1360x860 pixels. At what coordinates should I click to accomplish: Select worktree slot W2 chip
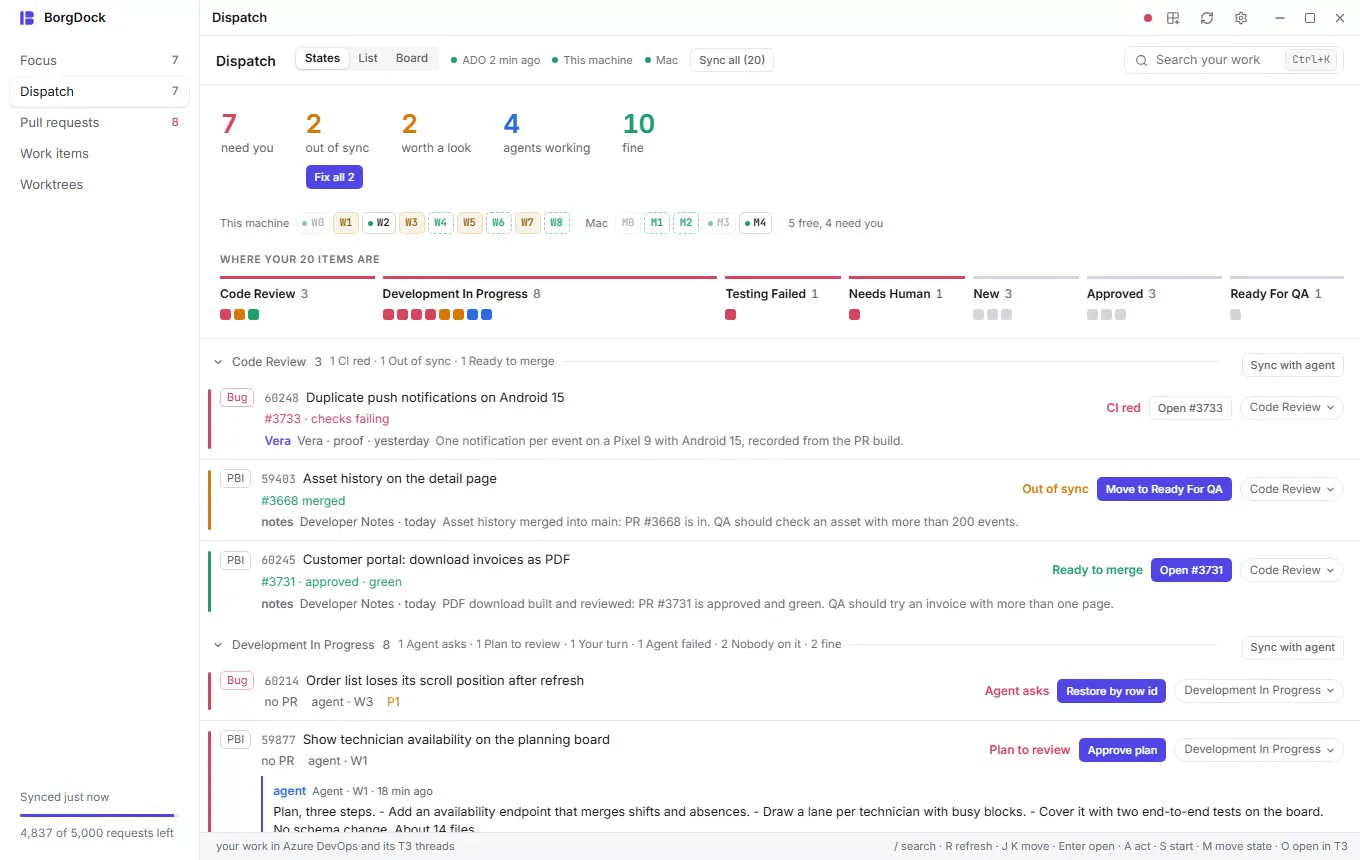click(378, 223)
